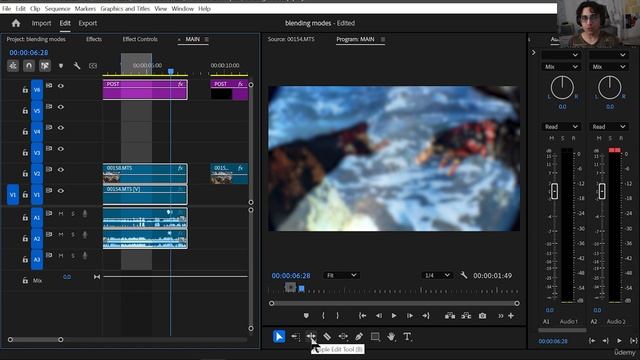The height and width of the screenshot is (360, 640).
Task: Enable voice-over record on A3
Action: (85, 256)
